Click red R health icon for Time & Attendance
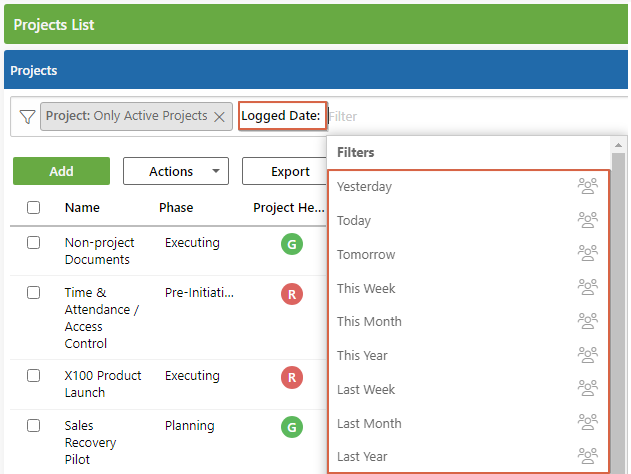The image size is (631, 474). pyautogui.click(x=292, y=294)
